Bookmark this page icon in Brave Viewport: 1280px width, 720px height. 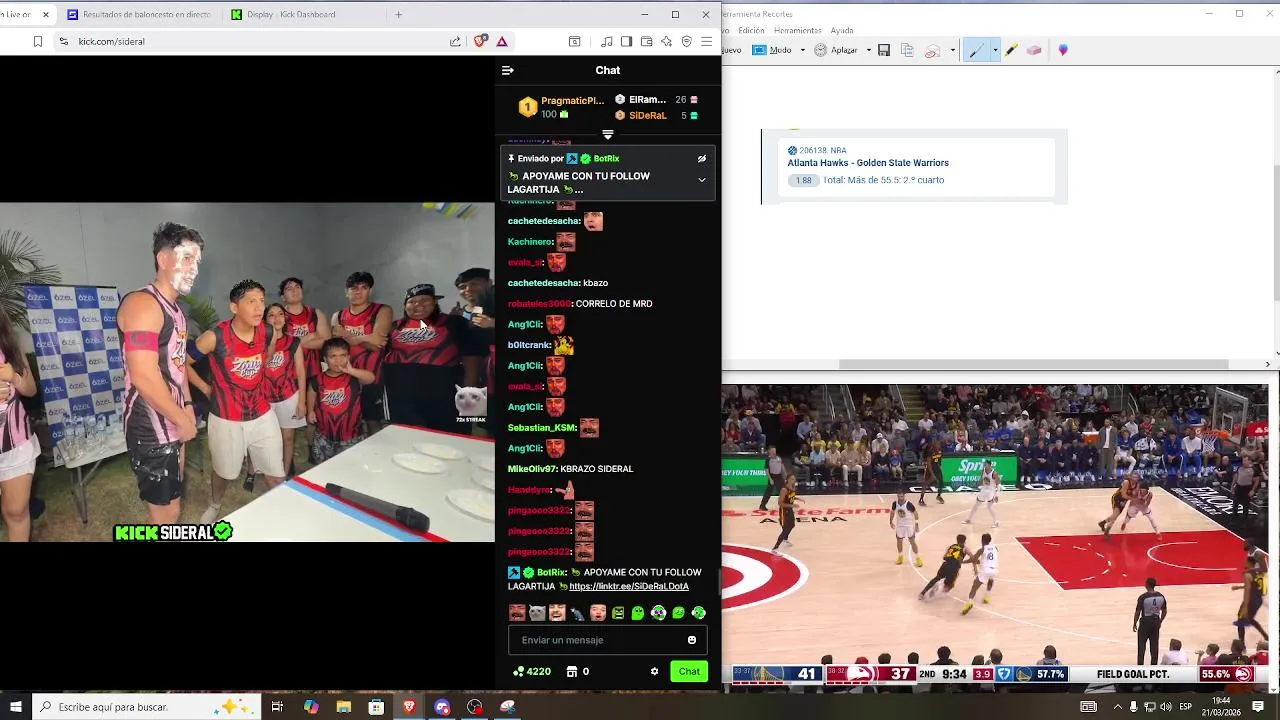coord(37,41)
